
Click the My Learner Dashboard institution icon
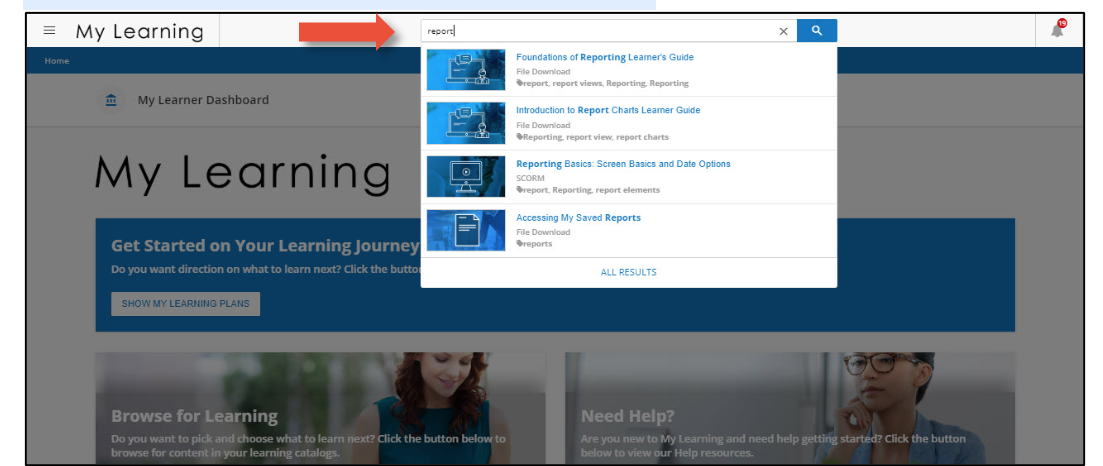point(111,100)
